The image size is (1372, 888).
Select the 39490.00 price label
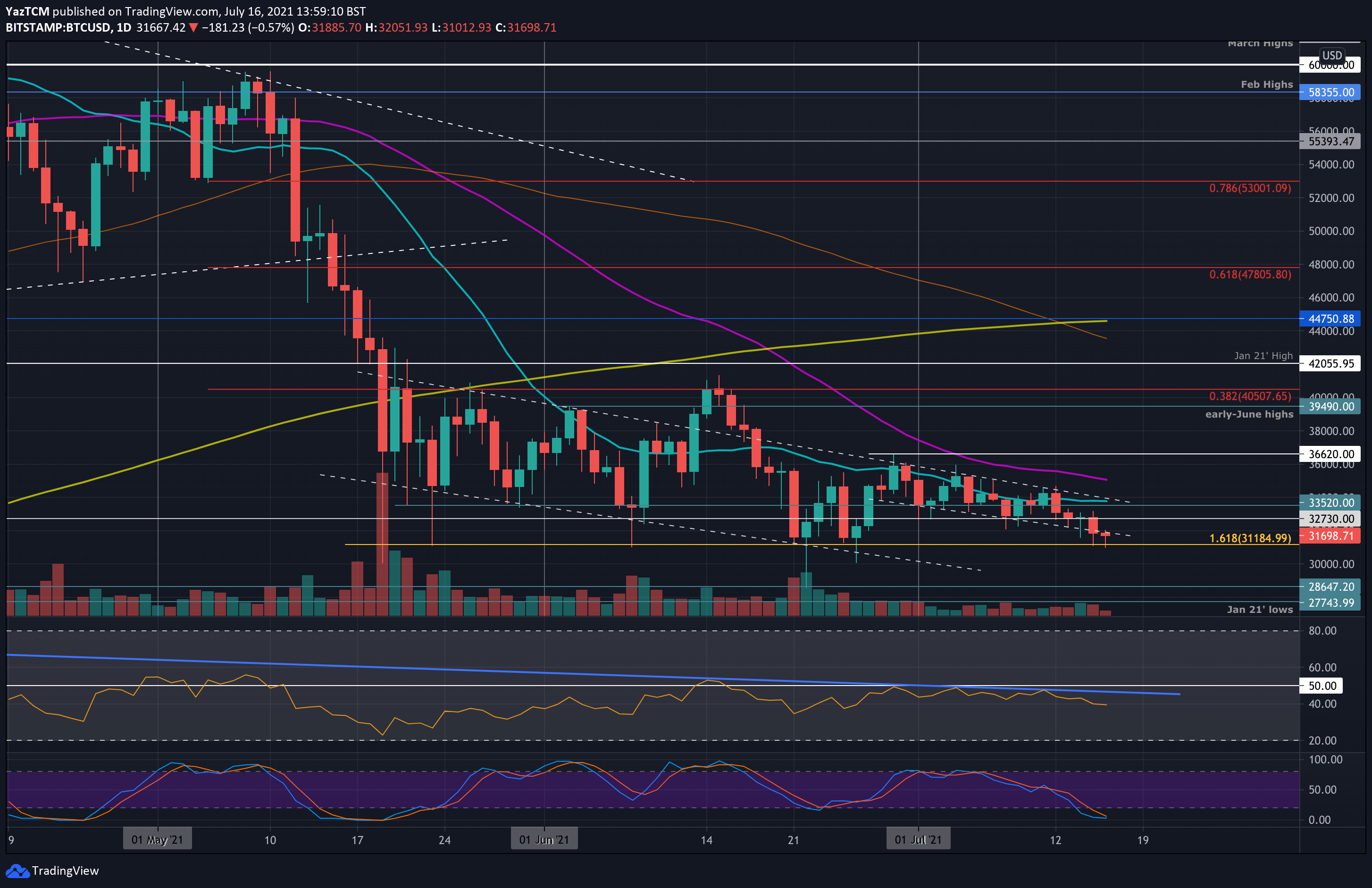[1330, 407]
